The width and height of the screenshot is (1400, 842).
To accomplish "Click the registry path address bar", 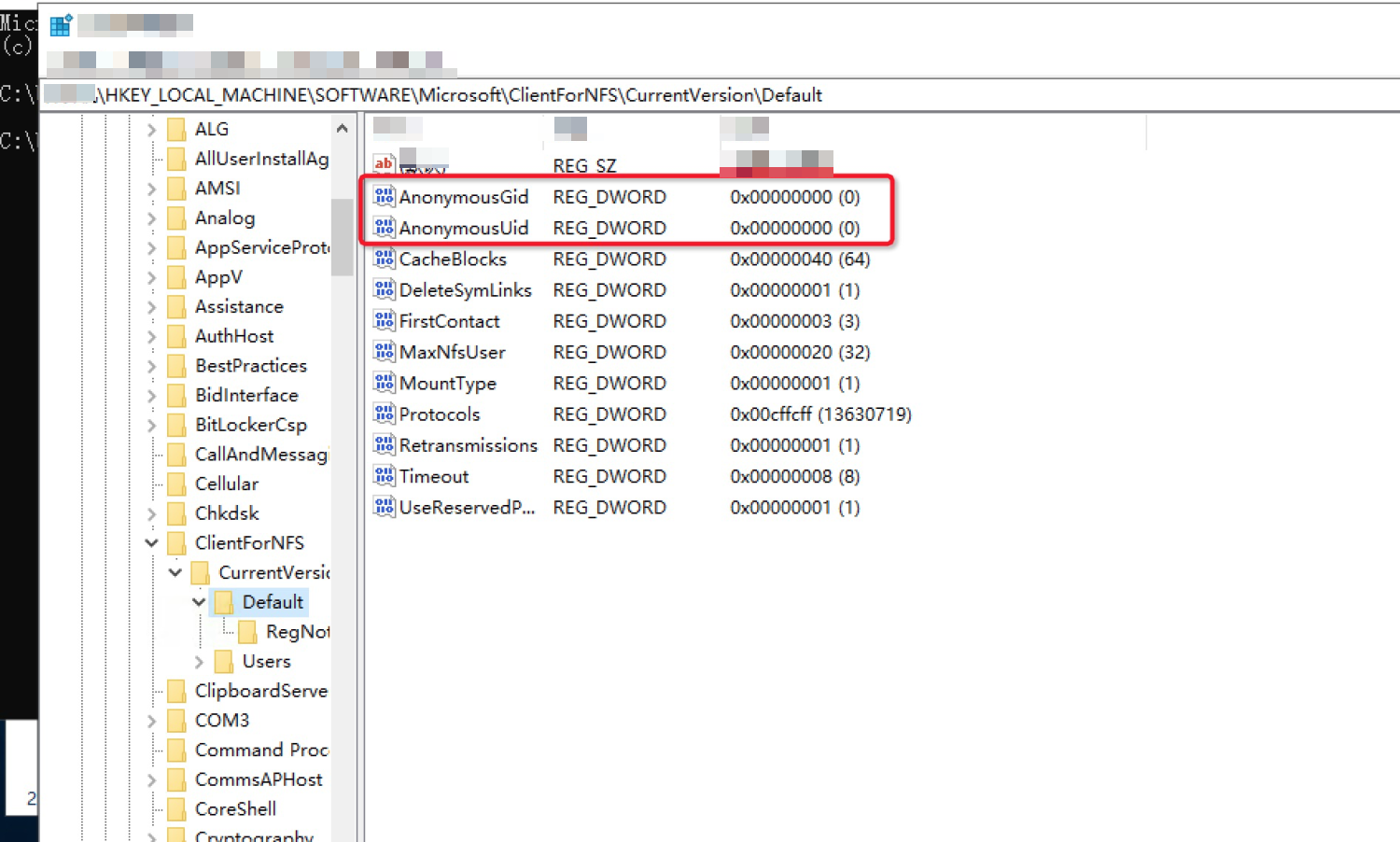I will click(719, 95).
